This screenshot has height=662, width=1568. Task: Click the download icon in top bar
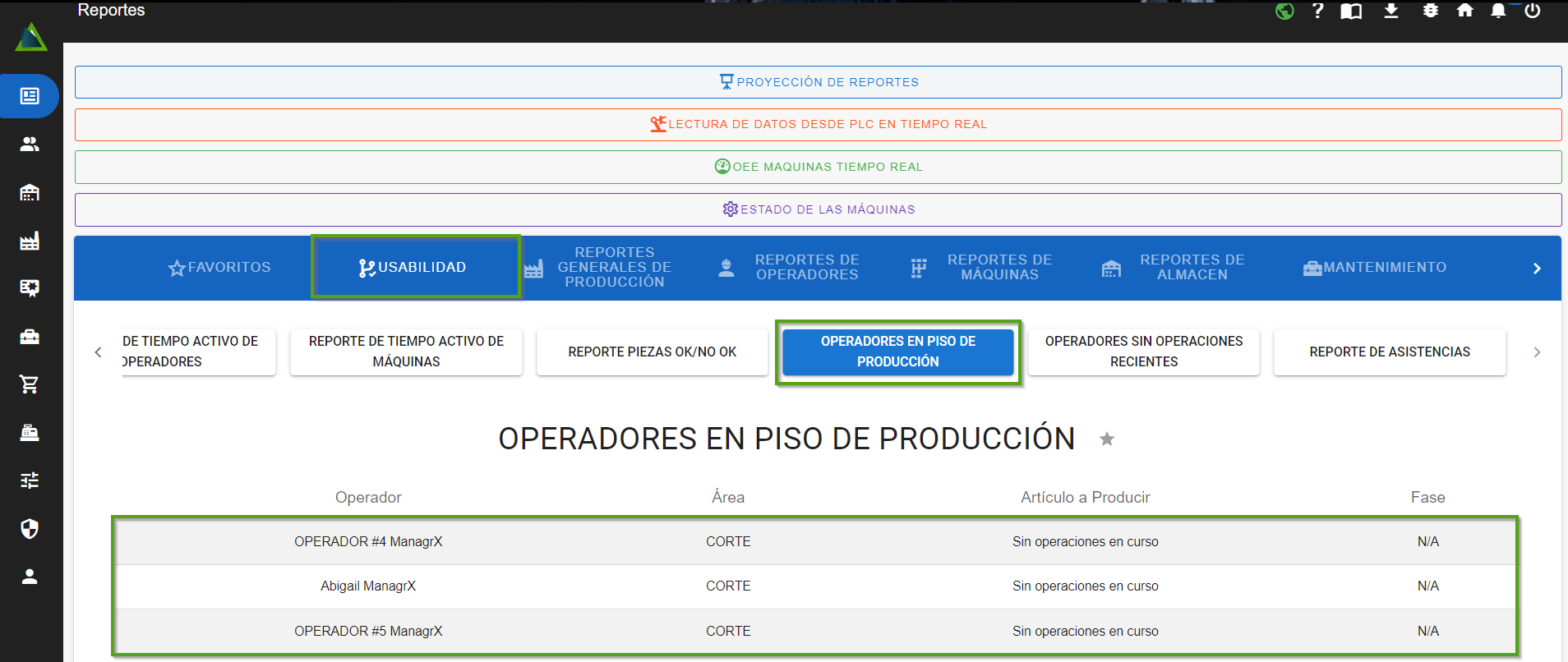click(1391, 11)
